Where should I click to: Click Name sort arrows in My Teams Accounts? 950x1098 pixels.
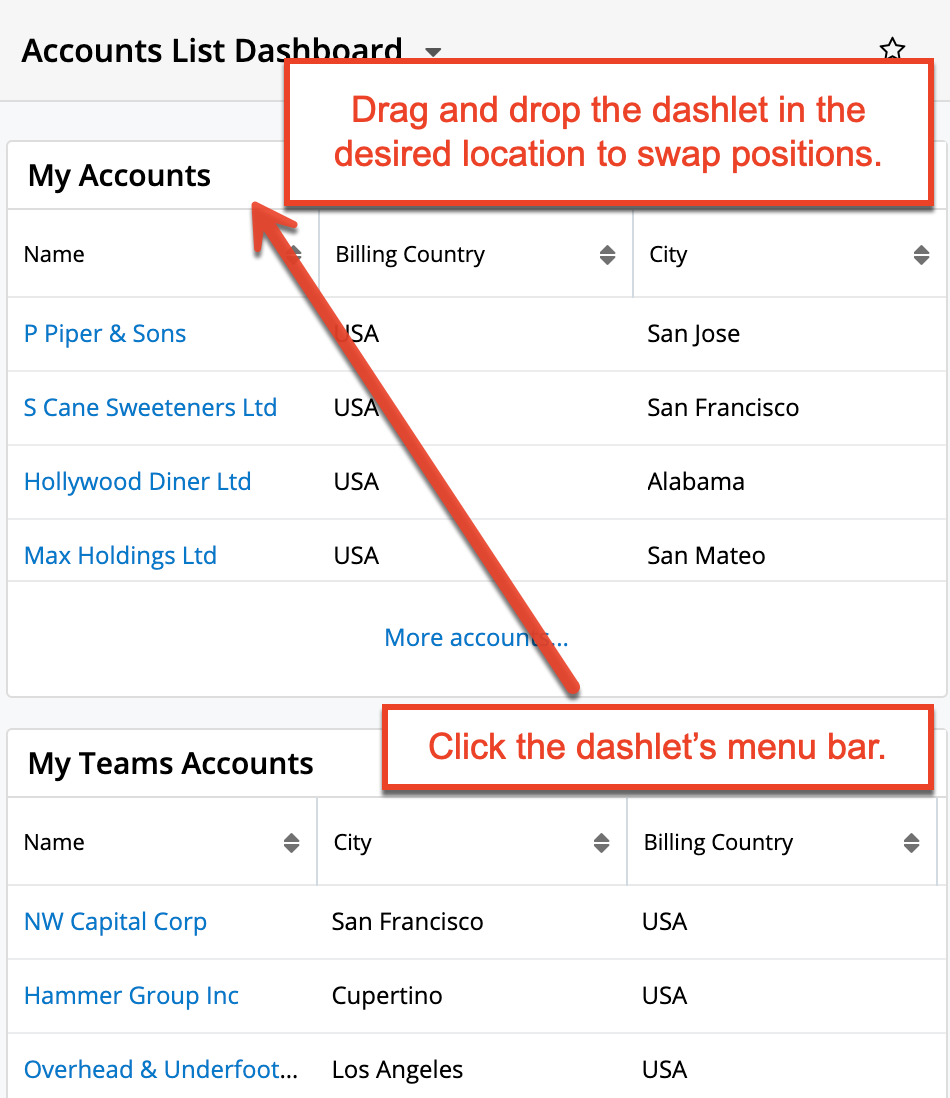click(291, 843)
